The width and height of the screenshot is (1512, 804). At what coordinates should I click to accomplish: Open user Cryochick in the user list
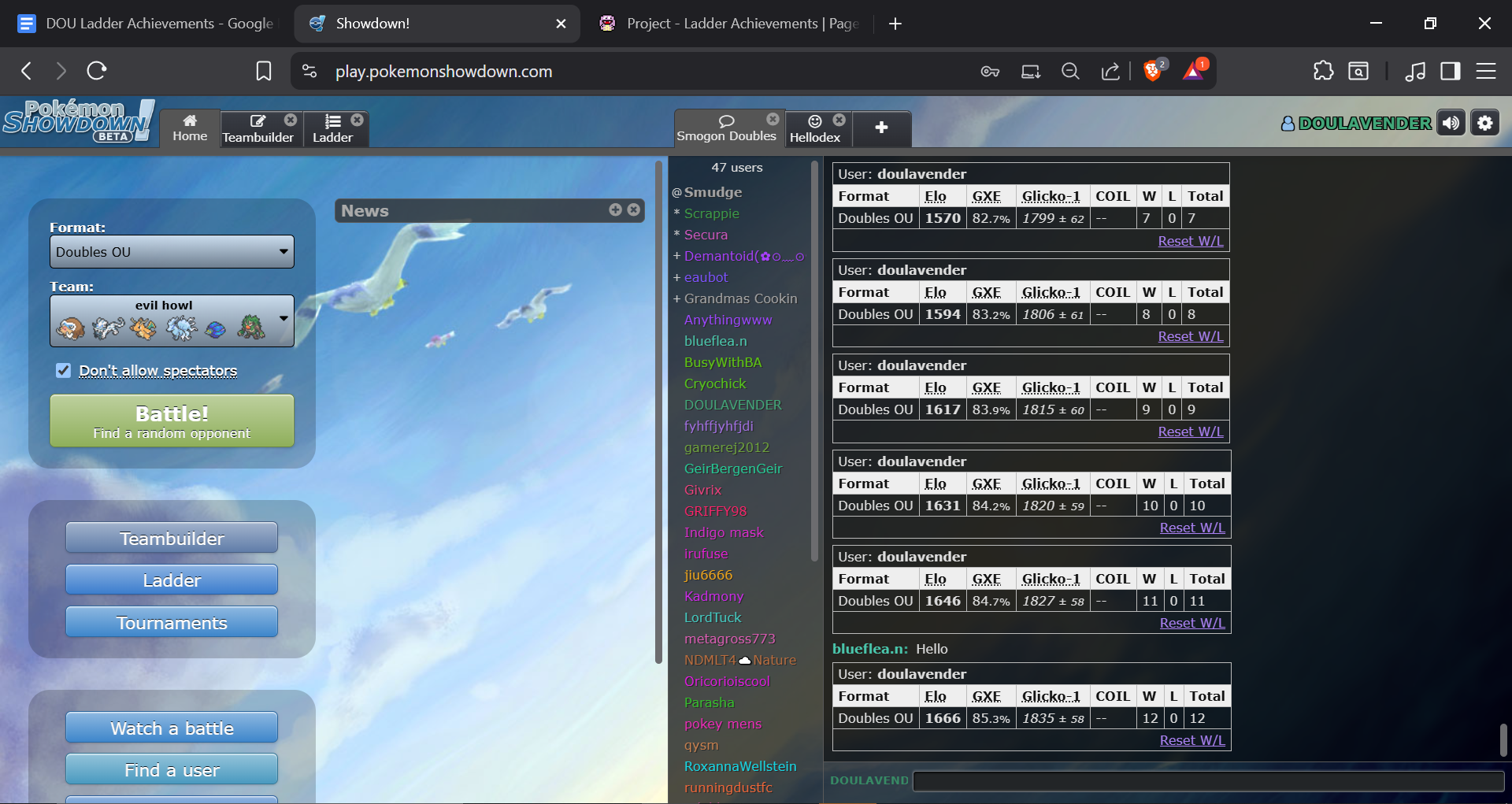click(x=714, y=383)
